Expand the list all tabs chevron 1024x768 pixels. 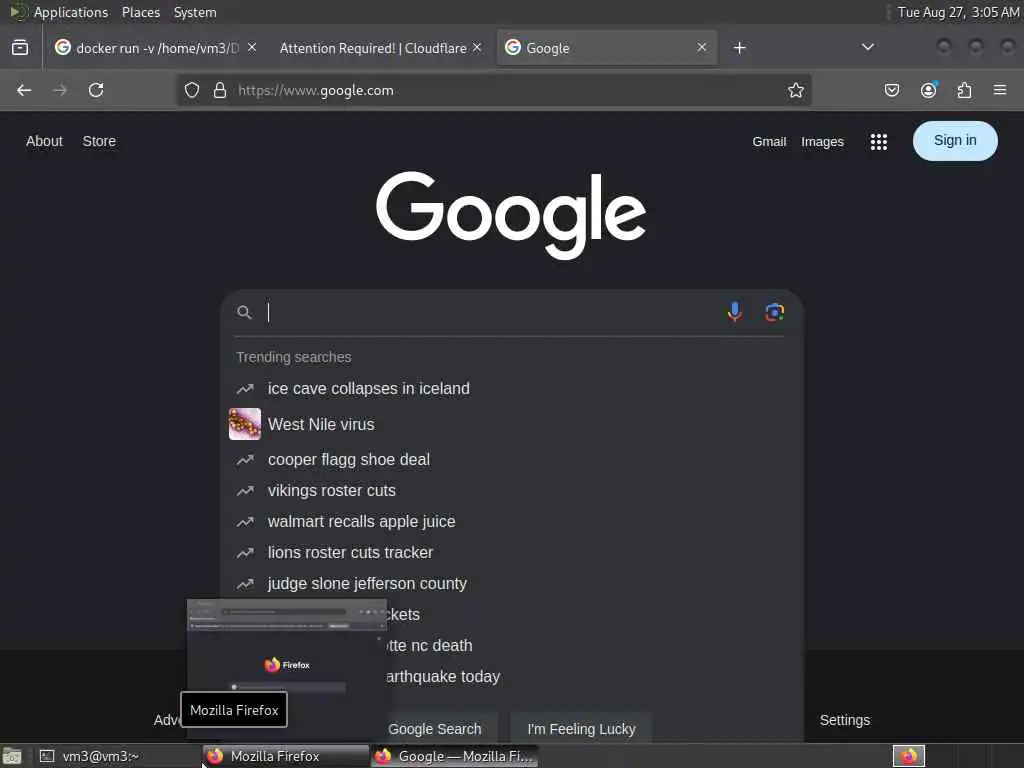867,47
